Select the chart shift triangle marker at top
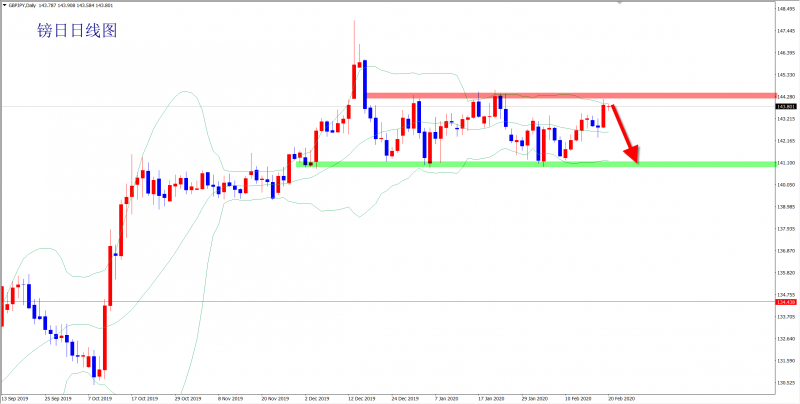Screen dimensions: 800x404 point(620,3)
